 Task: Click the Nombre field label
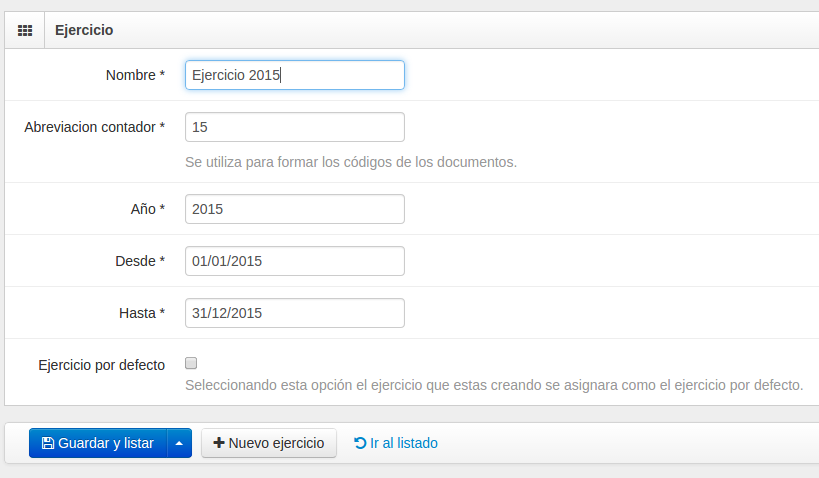point(135,75)
